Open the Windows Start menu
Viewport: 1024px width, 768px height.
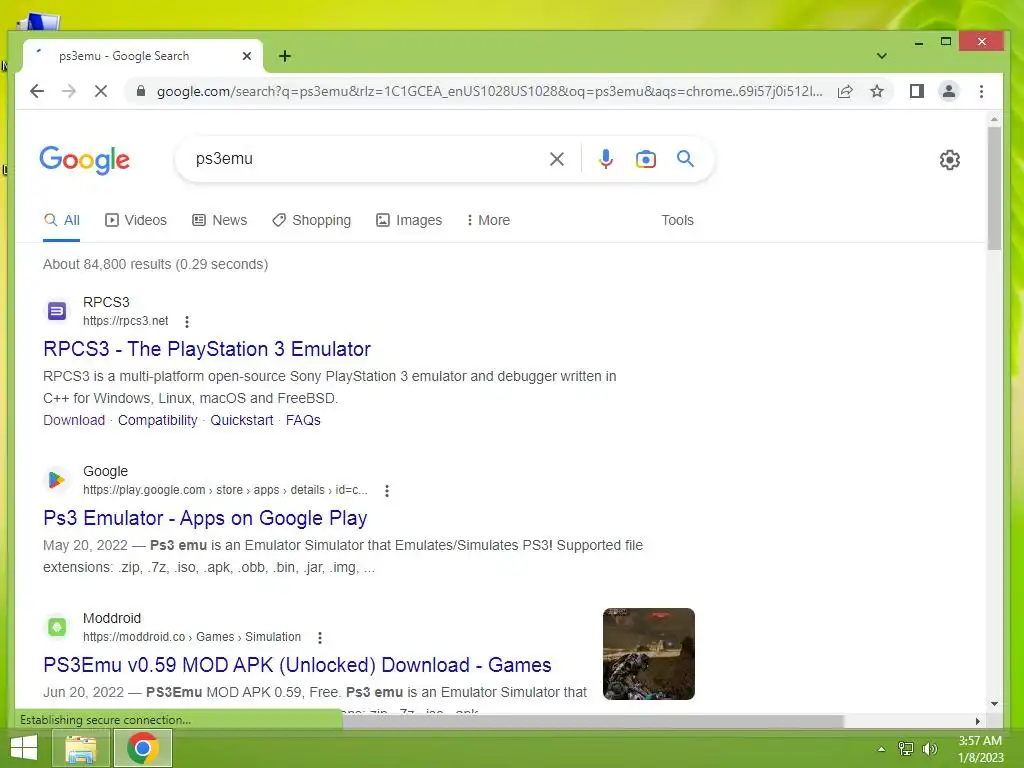[x=24, y=748]
